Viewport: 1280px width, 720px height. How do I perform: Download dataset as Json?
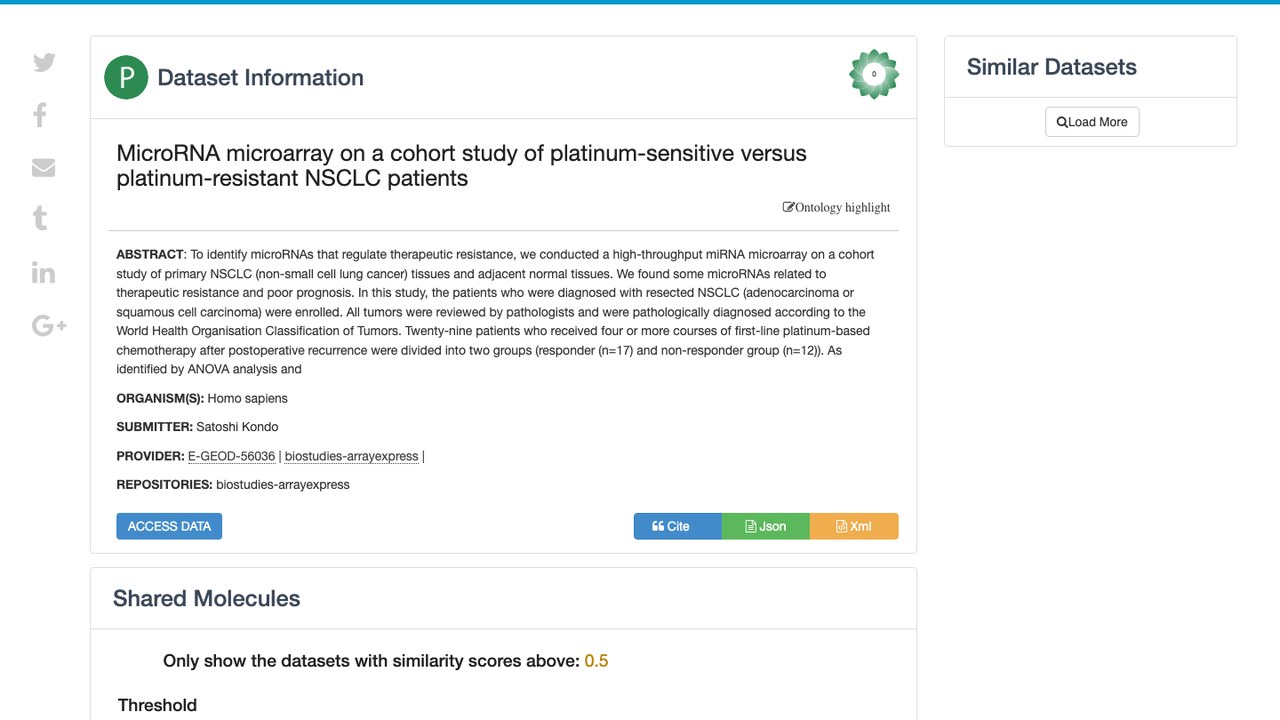coord(765,526)
